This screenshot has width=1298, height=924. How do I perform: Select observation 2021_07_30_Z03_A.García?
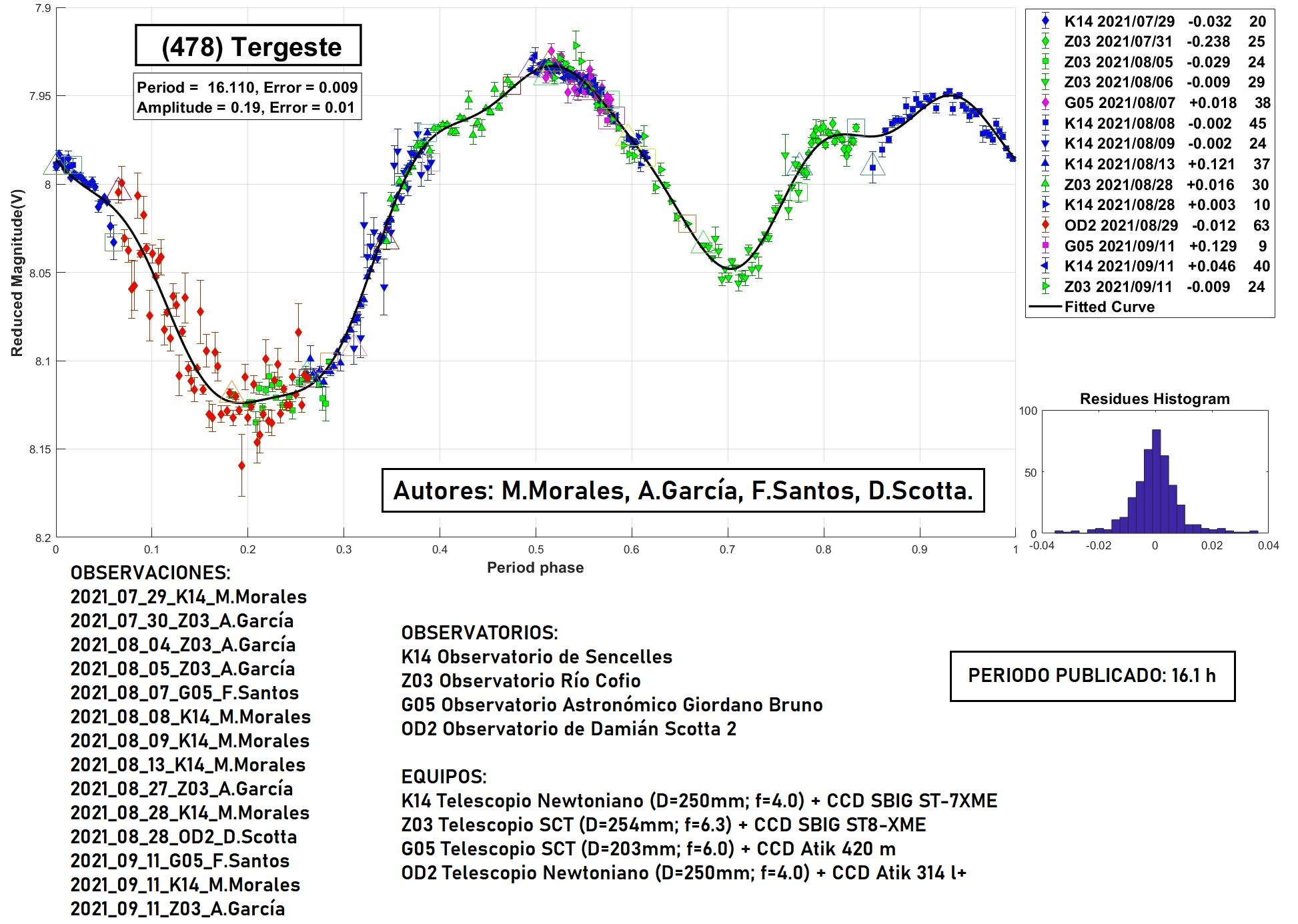pyautogui.click(x=181, y=621)
